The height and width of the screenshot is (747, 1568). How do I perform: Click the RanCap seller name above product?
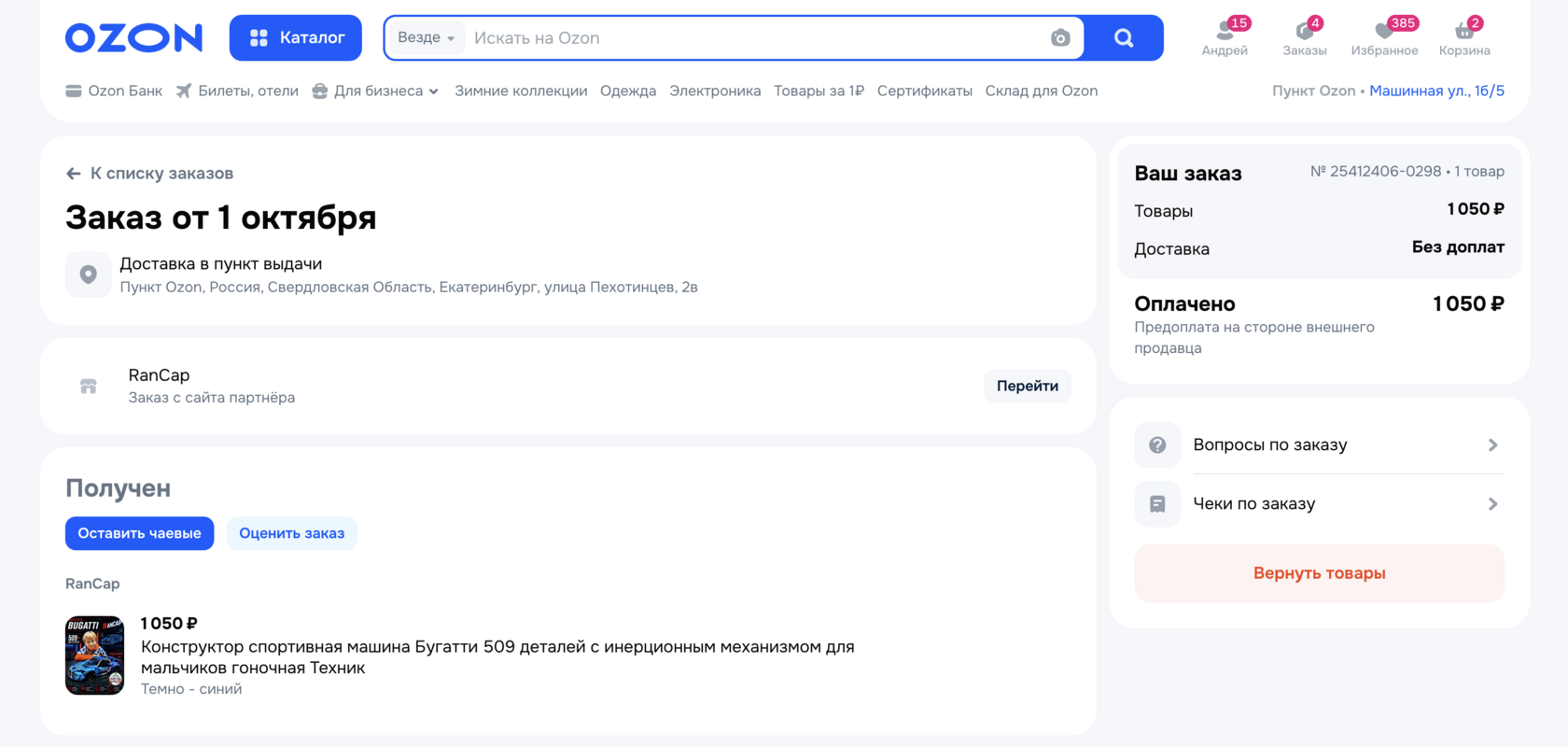click(92, 584)
